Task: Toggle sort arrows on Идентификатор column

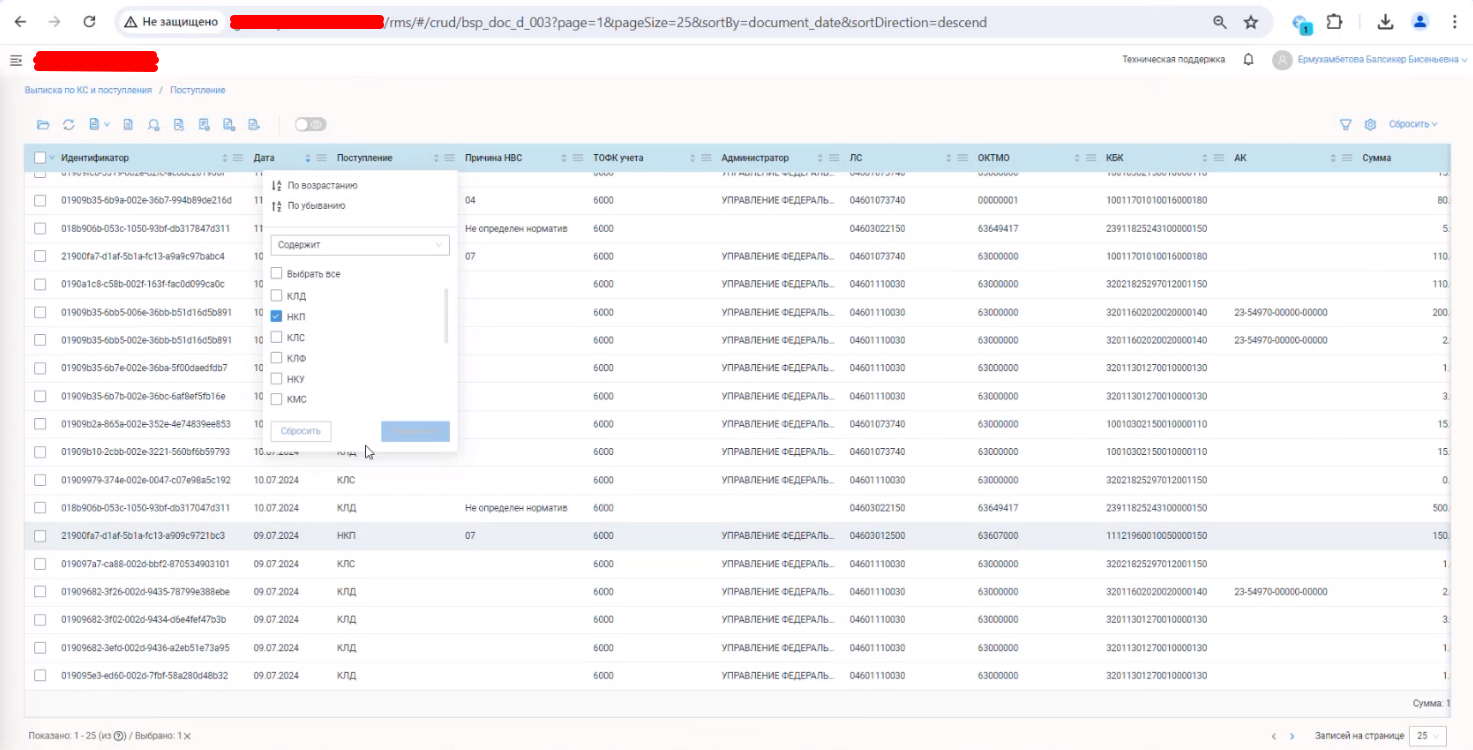Action: [224, 158]
